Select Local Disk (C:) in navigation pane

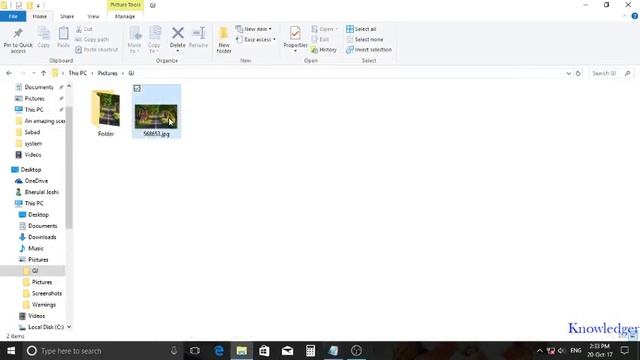click(46, 327)
